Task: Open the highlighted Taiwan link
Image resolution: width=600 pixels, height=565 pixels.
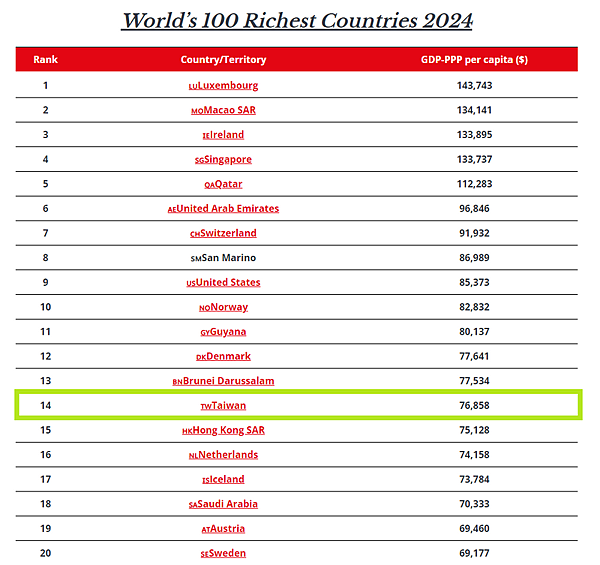Action: pyautogui.click(x=227, y=405)
